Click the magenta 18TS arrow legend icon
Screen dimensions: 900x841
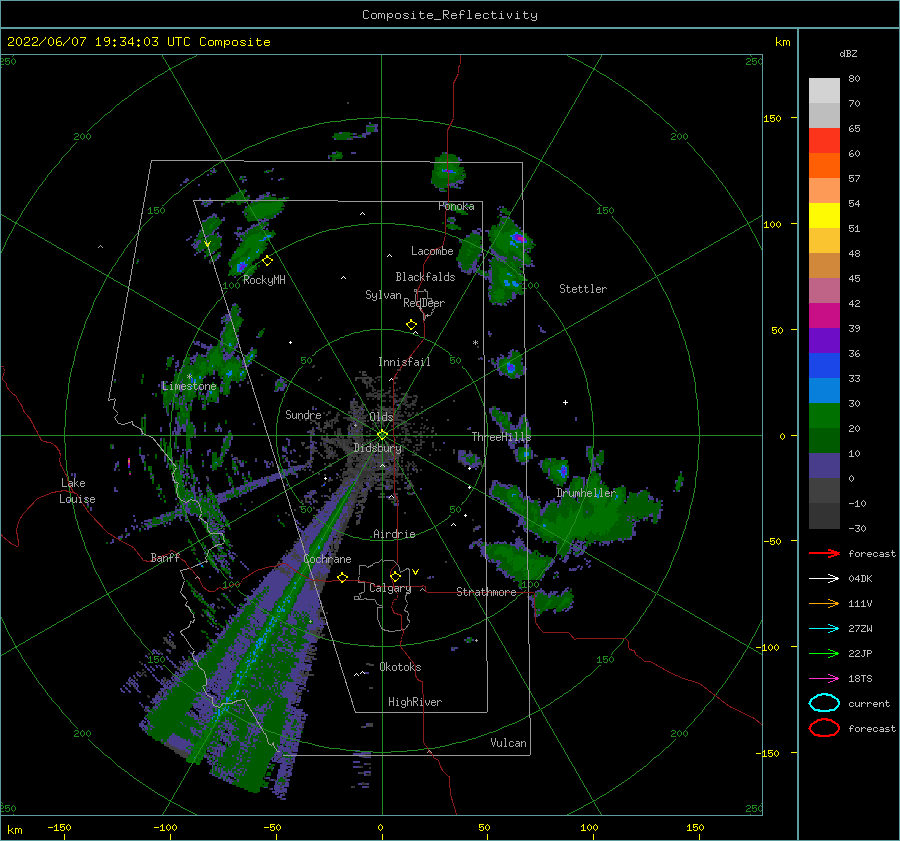[824, 679]
